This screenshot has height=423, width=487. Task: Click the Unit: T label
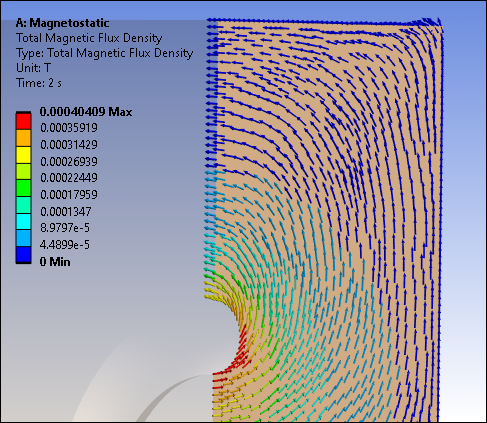coord(33,68)
